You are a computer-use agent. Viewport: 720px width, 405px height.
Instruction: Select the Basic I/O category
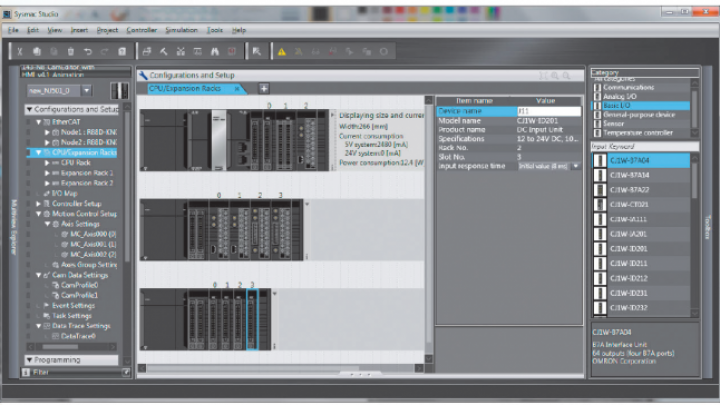click(641, 106)
